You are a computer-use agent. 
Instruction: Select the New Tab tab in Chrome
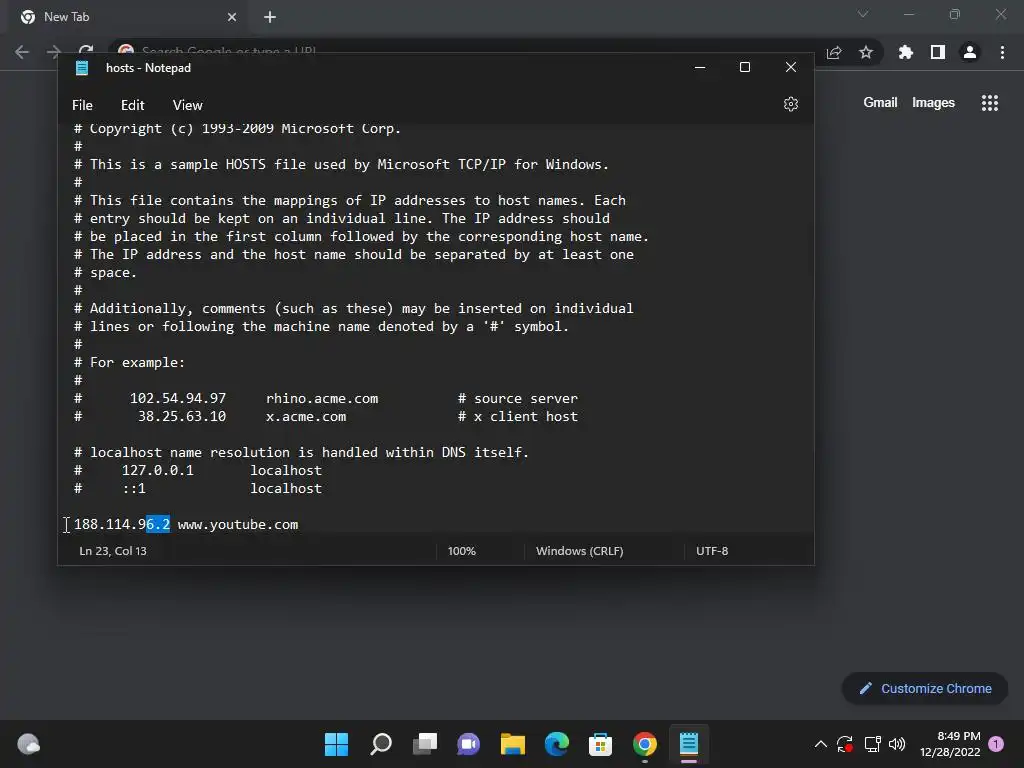[x=127, y=17]
